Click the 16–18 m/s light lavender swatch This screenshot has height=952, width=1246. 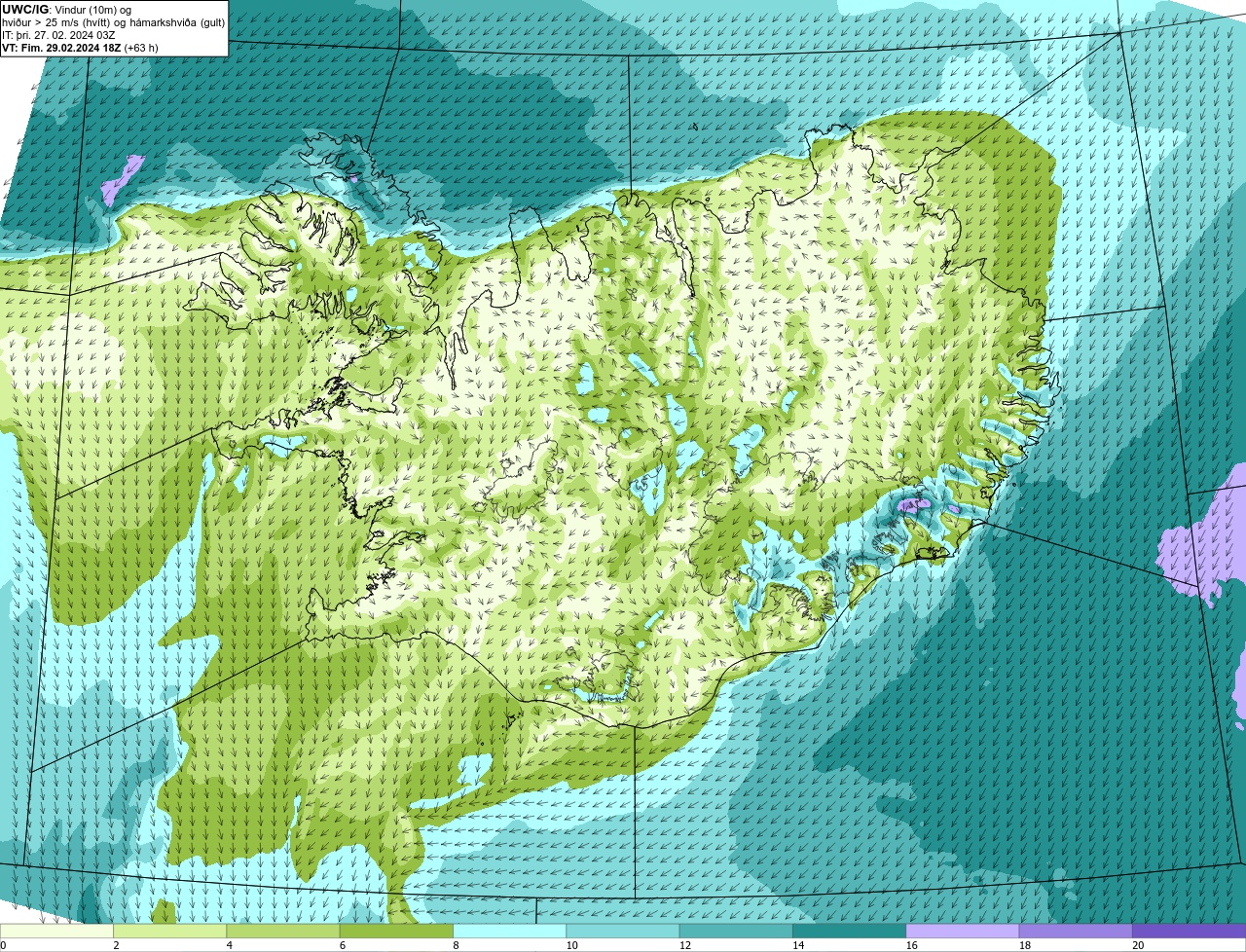tap(963, 931)
